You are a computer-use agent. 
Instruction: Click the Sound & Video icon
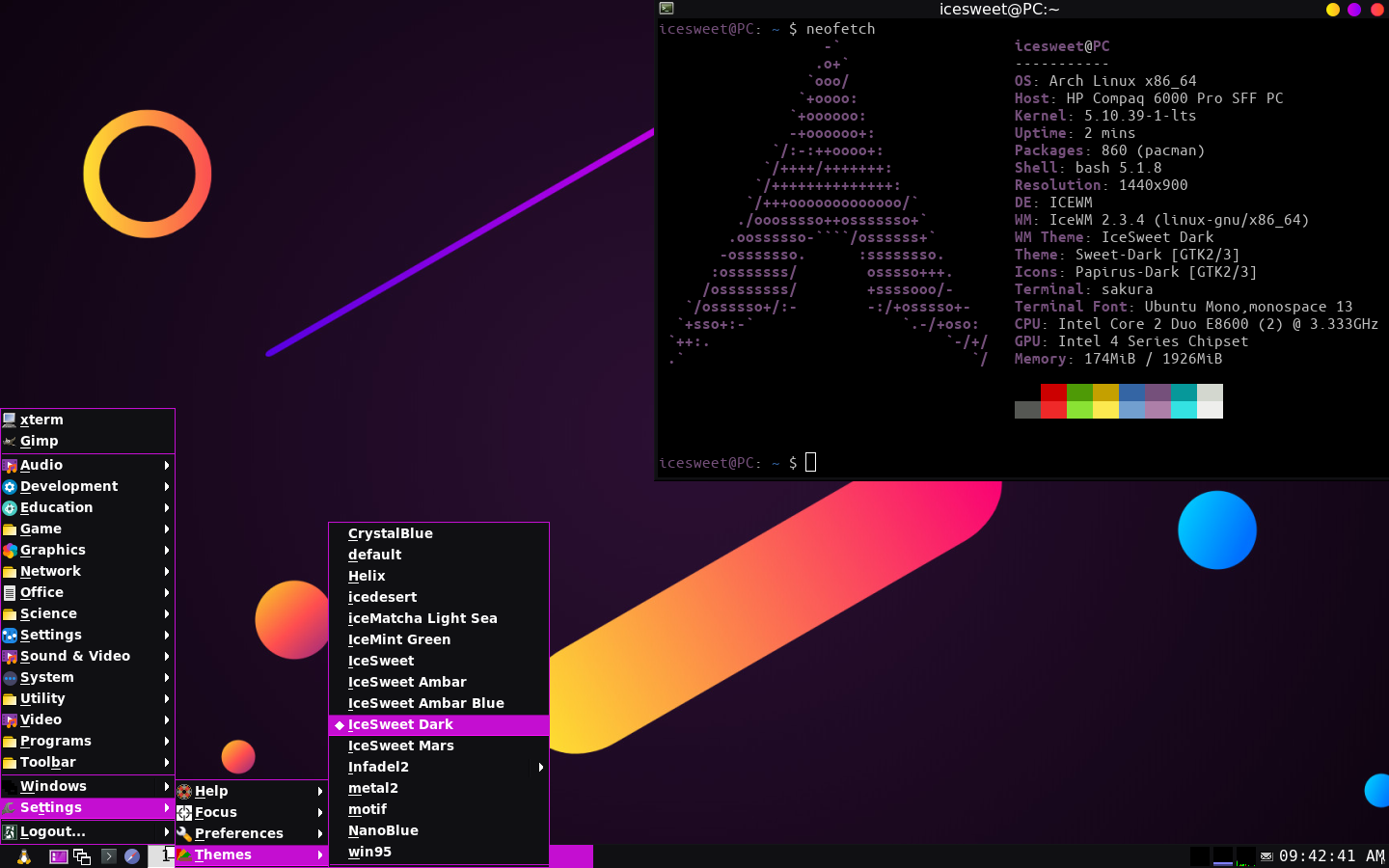click(x=10, y=656)
